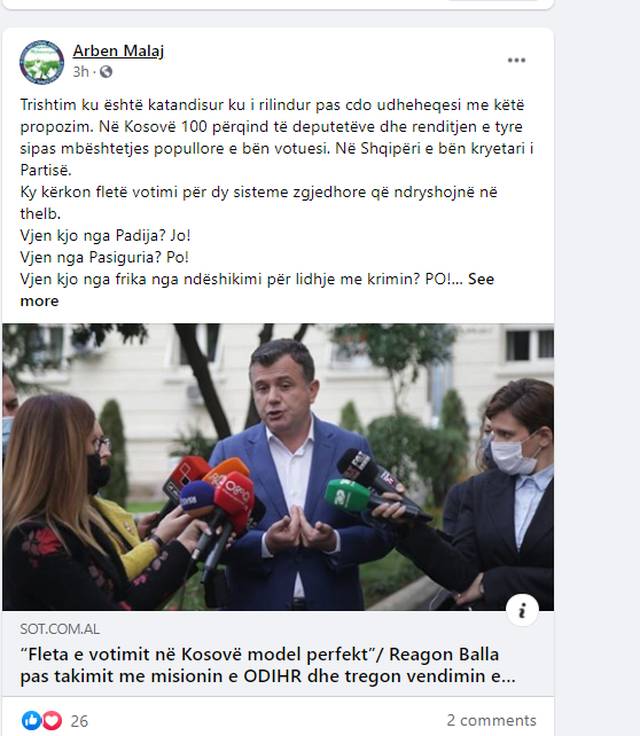Click the 'Vjen nga Pasiguria? Po!' text line
This screenshot has height=736, width=640.
[x=104, y=257]
